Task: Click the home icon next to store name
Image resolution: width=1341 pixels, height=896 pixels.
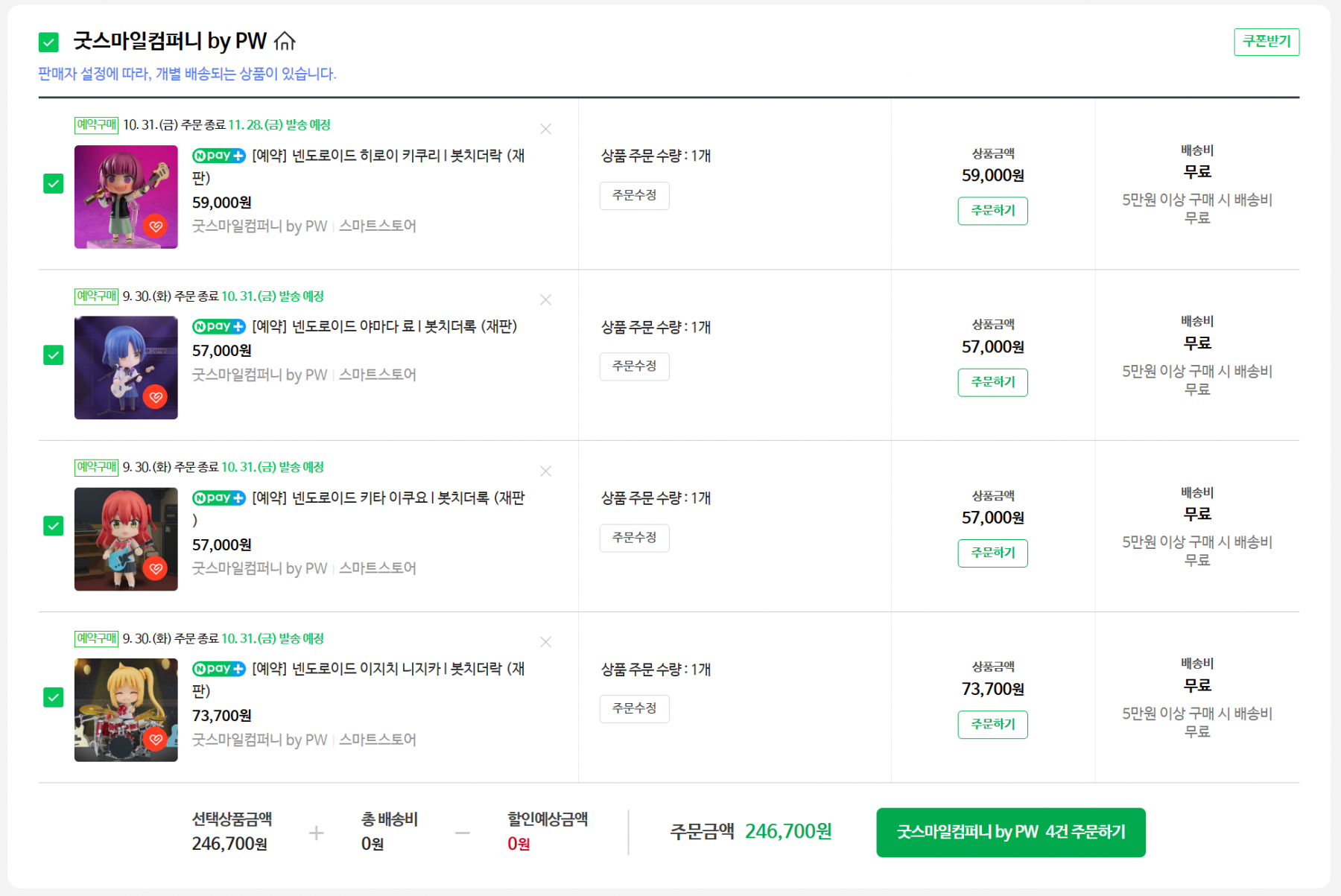Action: 285,41
